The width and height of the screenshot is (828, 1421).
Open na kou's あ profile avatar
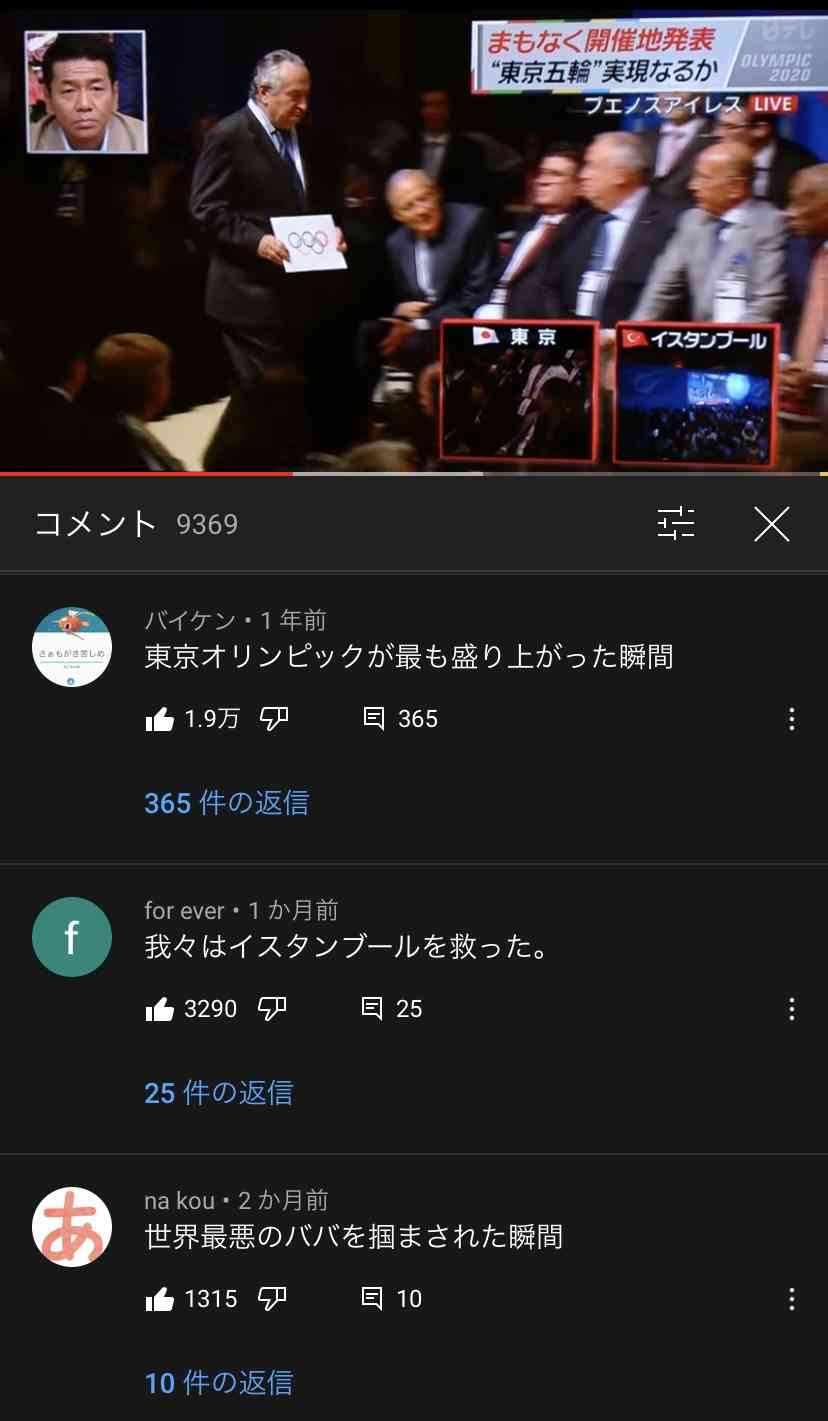[x=72, y=1227]
